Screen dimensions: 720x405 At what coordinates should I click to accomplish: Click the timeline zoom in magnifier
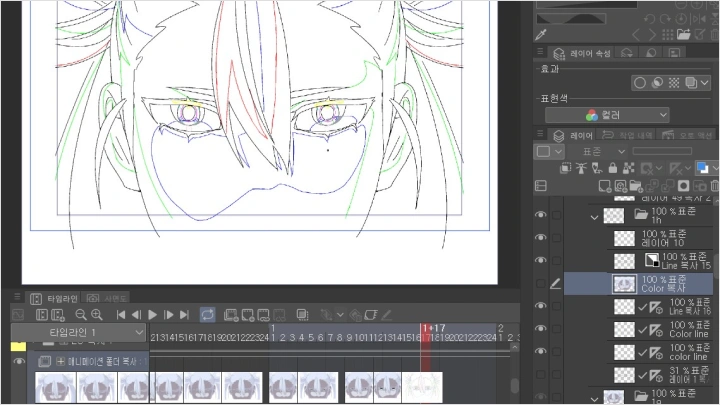tap(97, 315)
